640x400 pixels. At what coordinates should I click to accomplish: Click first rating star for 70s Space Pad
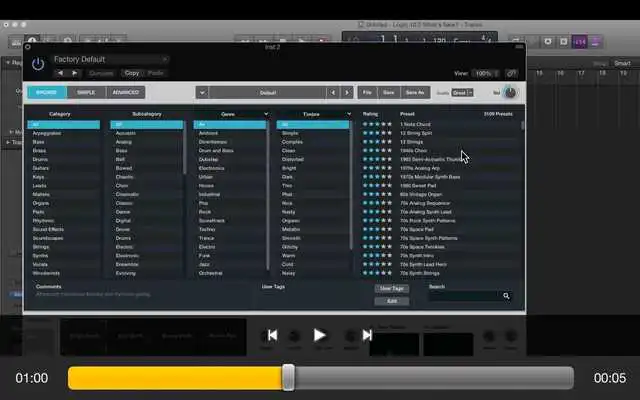click(365, 229)
